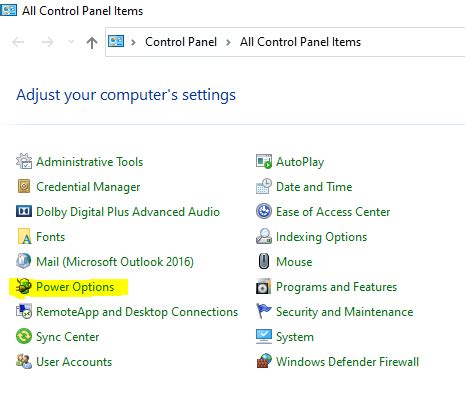Open the User Accounts link

click(x=74, y=362)
